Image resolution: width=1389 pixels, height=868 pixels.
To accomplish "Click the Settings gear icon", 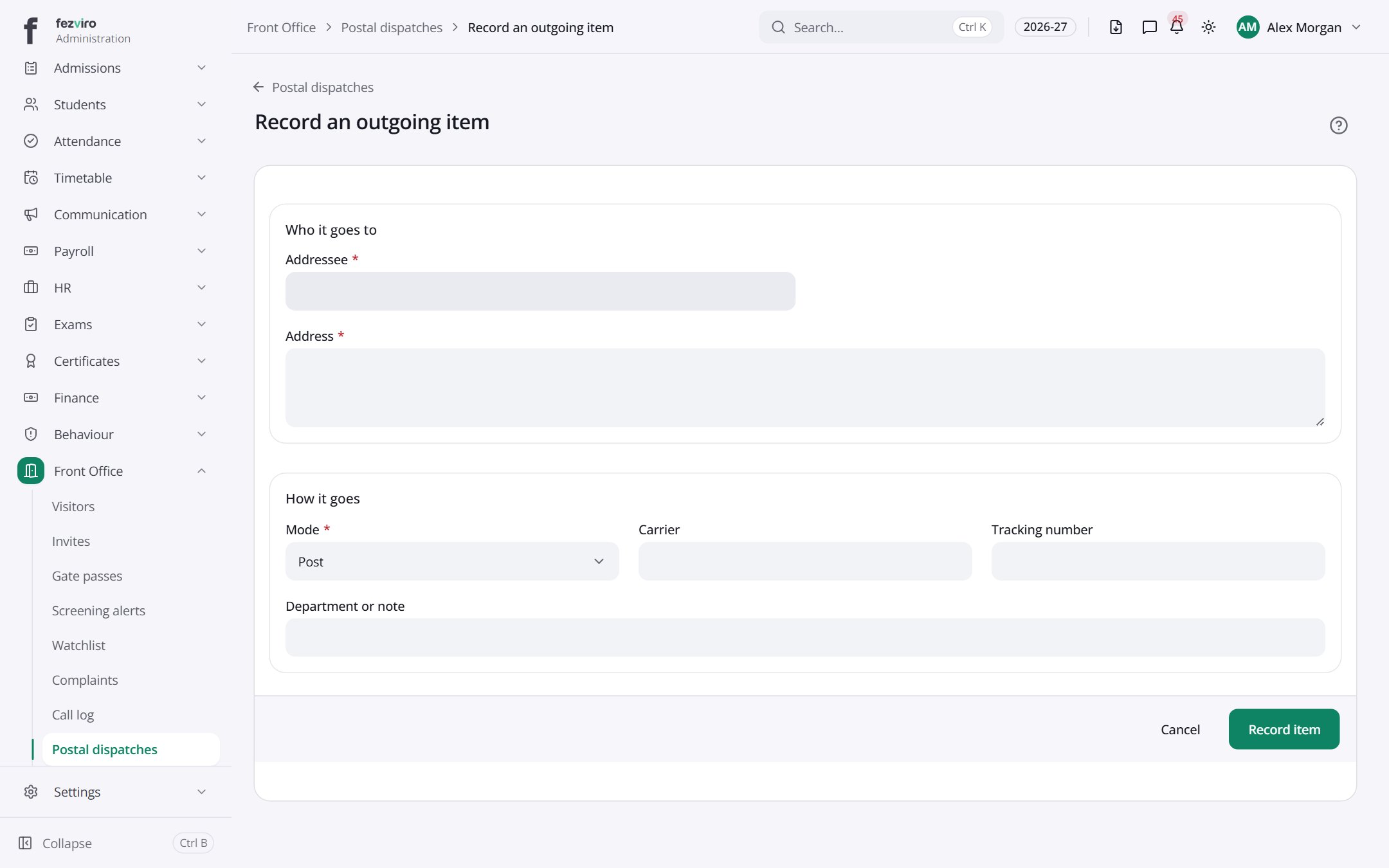I will [x=31, y=791].
